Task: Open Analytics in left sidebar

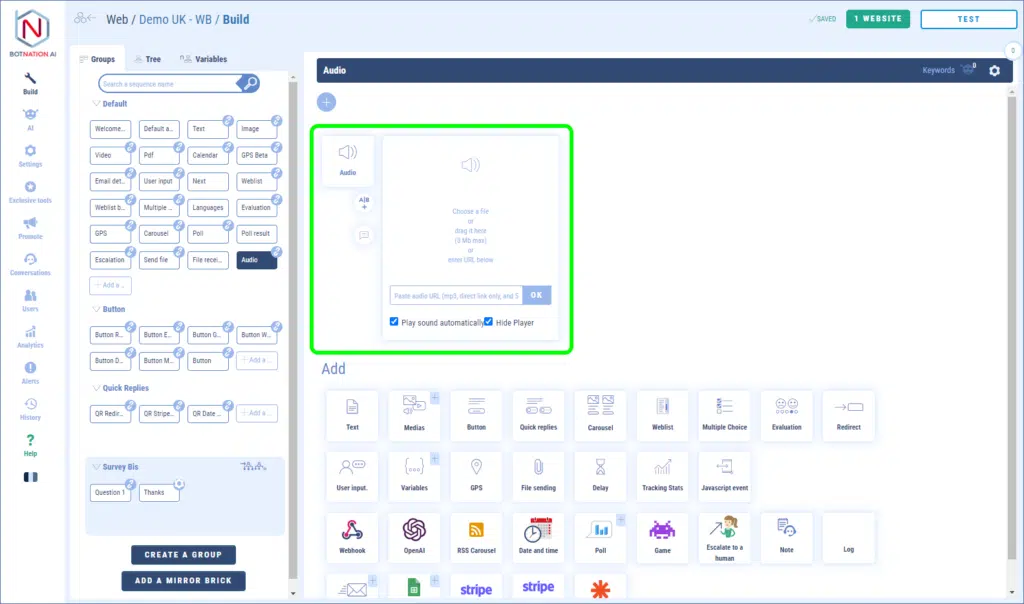Action: click(30, 337)
